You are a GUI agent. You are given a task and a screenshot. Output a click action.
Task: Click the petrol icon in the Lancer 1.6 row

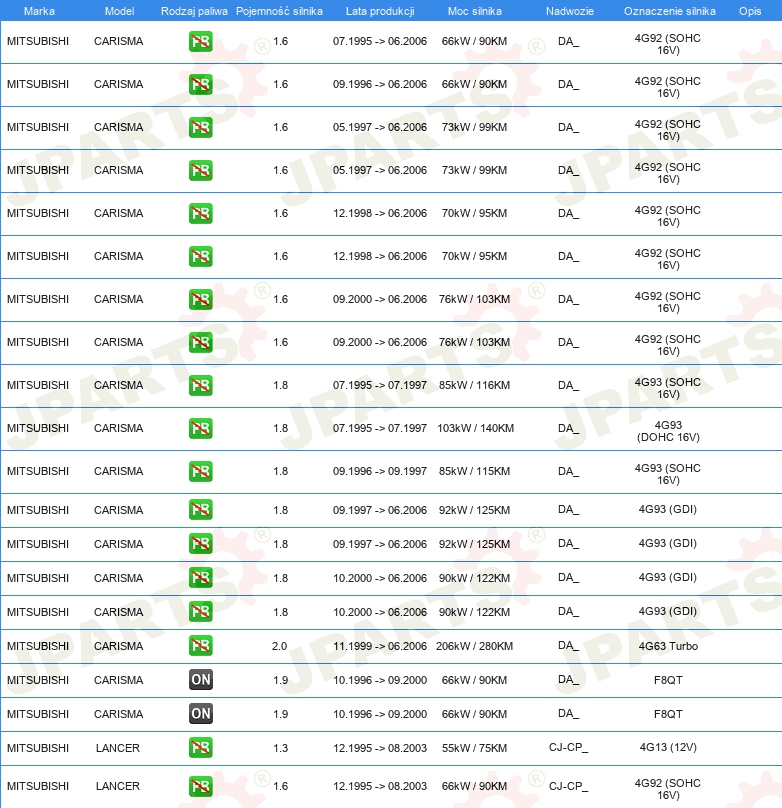pyautogui.click(x=200, y=786)
